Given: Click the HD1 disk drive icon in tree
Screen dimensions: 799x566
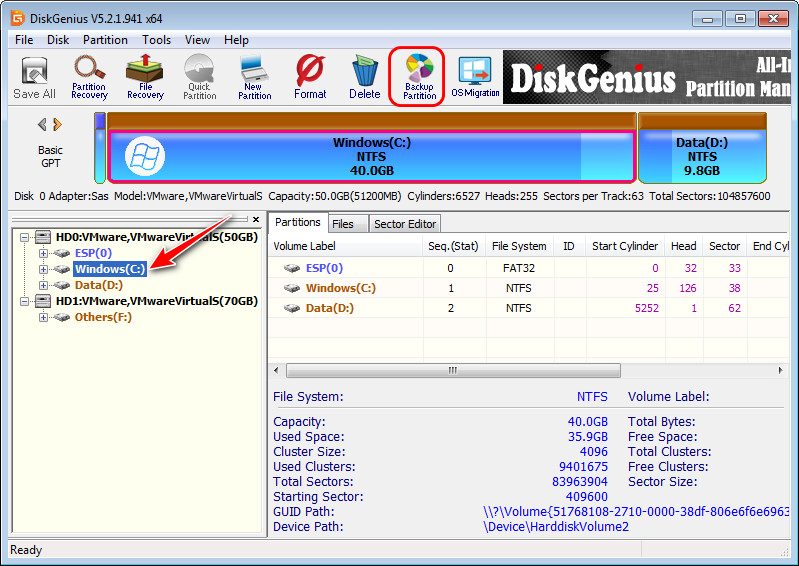Looking at the screenshot, I should click(43, 301).
